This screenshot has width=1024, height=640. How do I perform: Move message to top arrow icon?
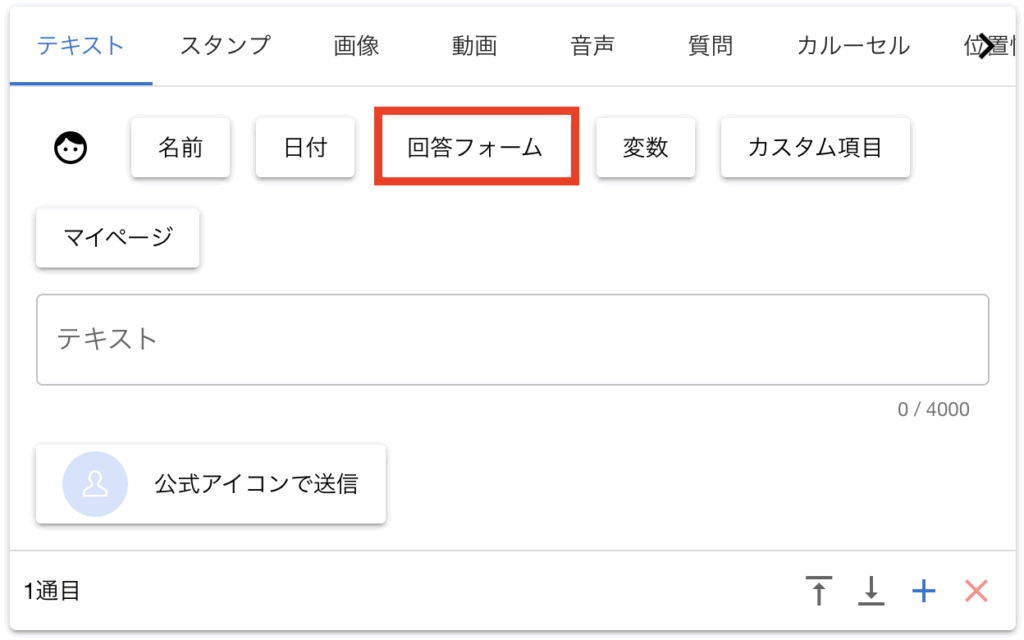[x=819, y=591]
